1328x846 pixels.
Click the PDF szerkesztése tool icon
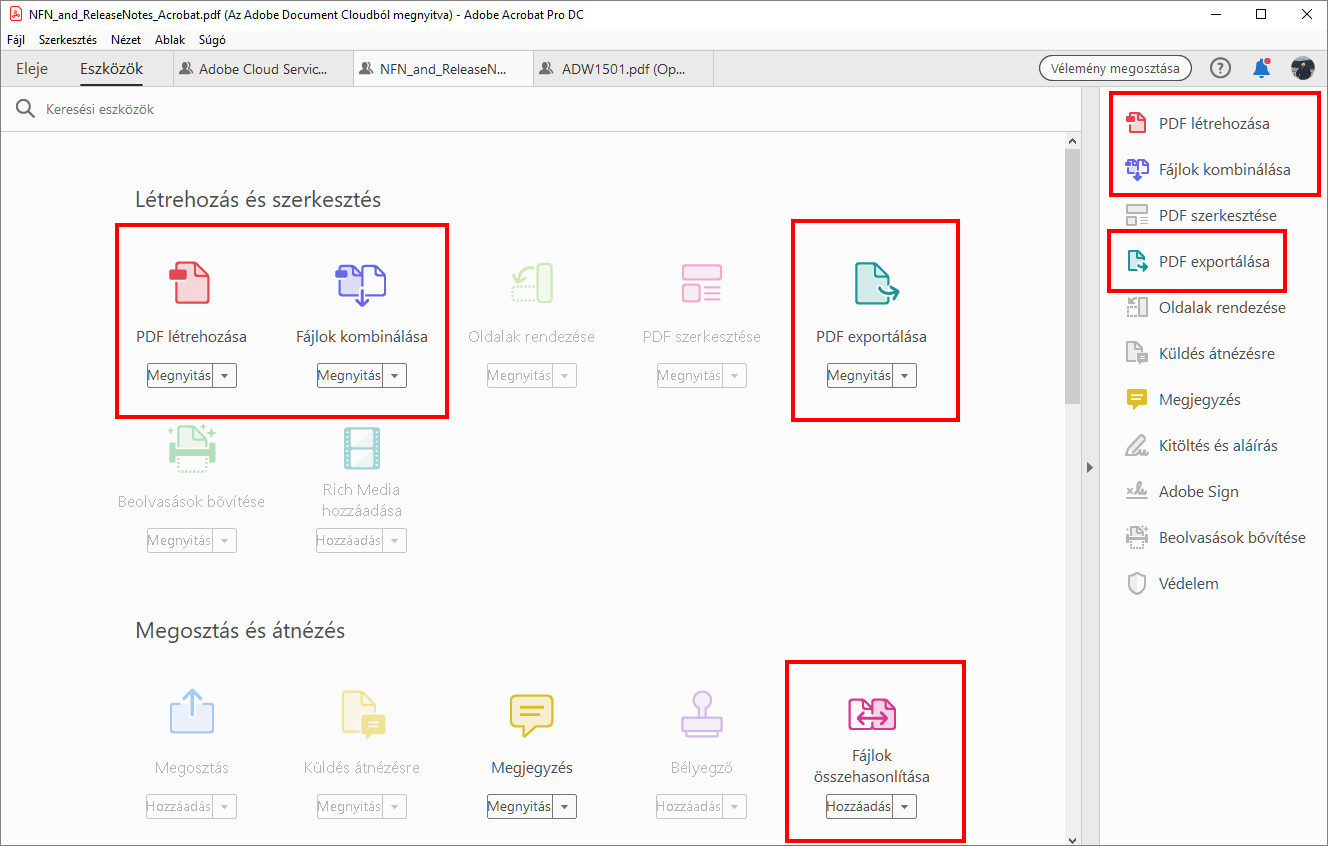[701, 283]
